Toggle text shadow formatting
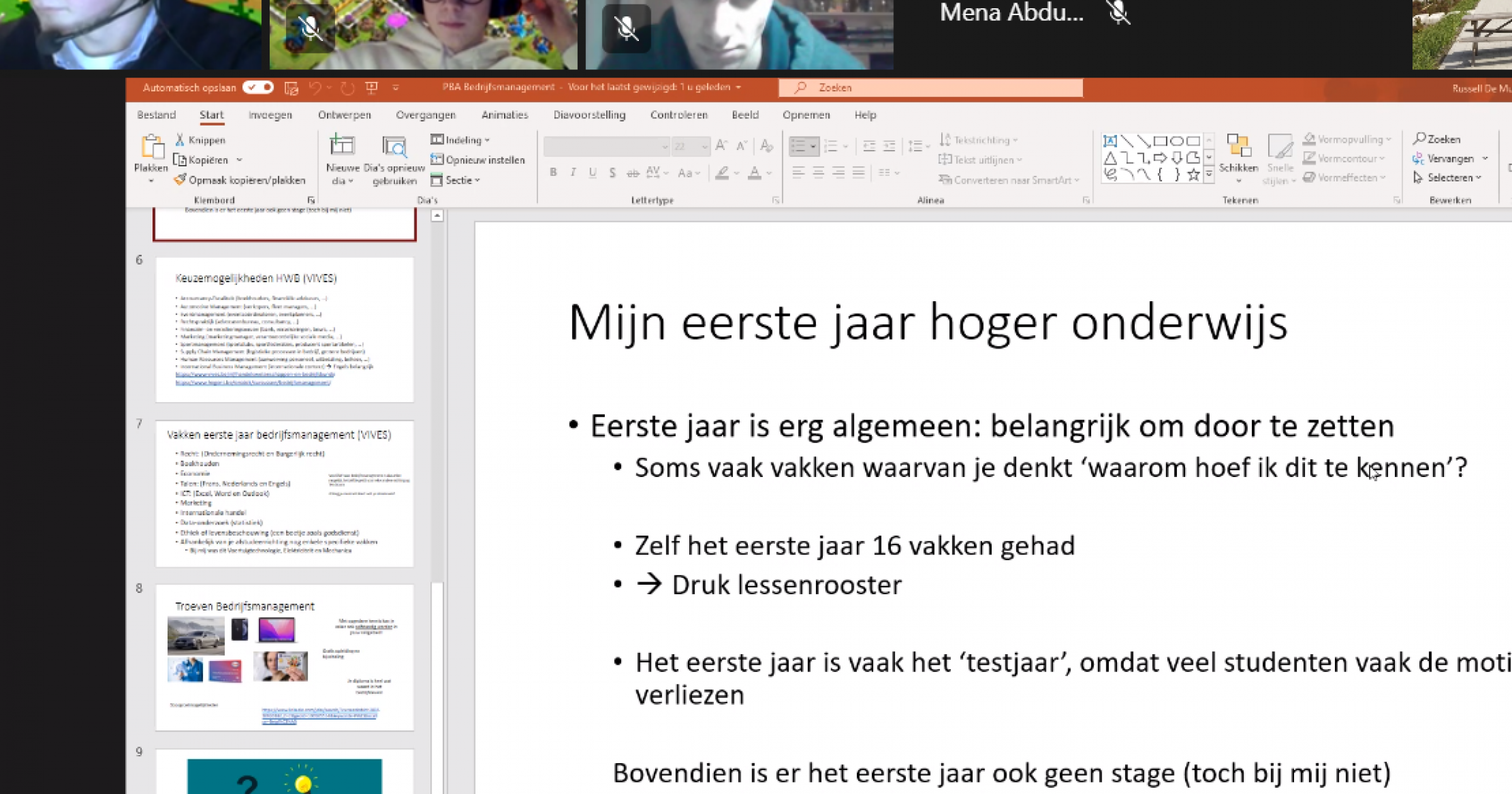1512x794 pixels. tap(612, 172)
